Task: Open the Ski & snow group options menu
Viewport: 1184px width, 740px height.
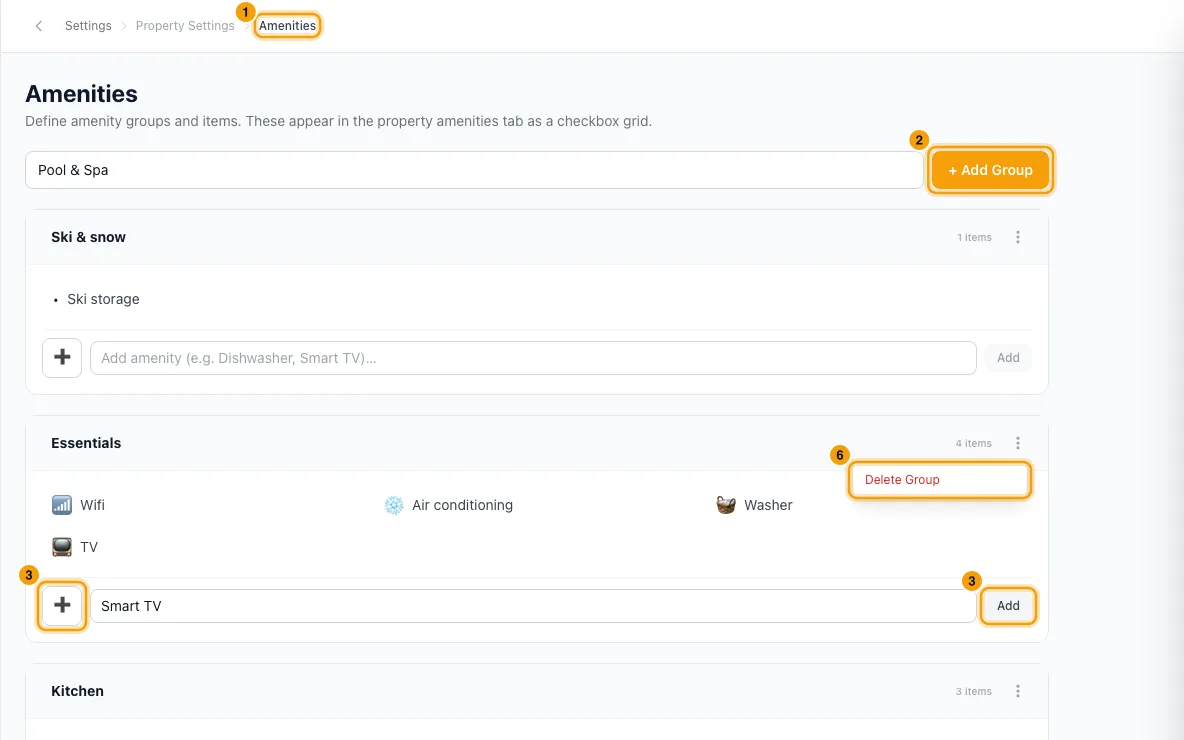Action: pos(1018,237)
